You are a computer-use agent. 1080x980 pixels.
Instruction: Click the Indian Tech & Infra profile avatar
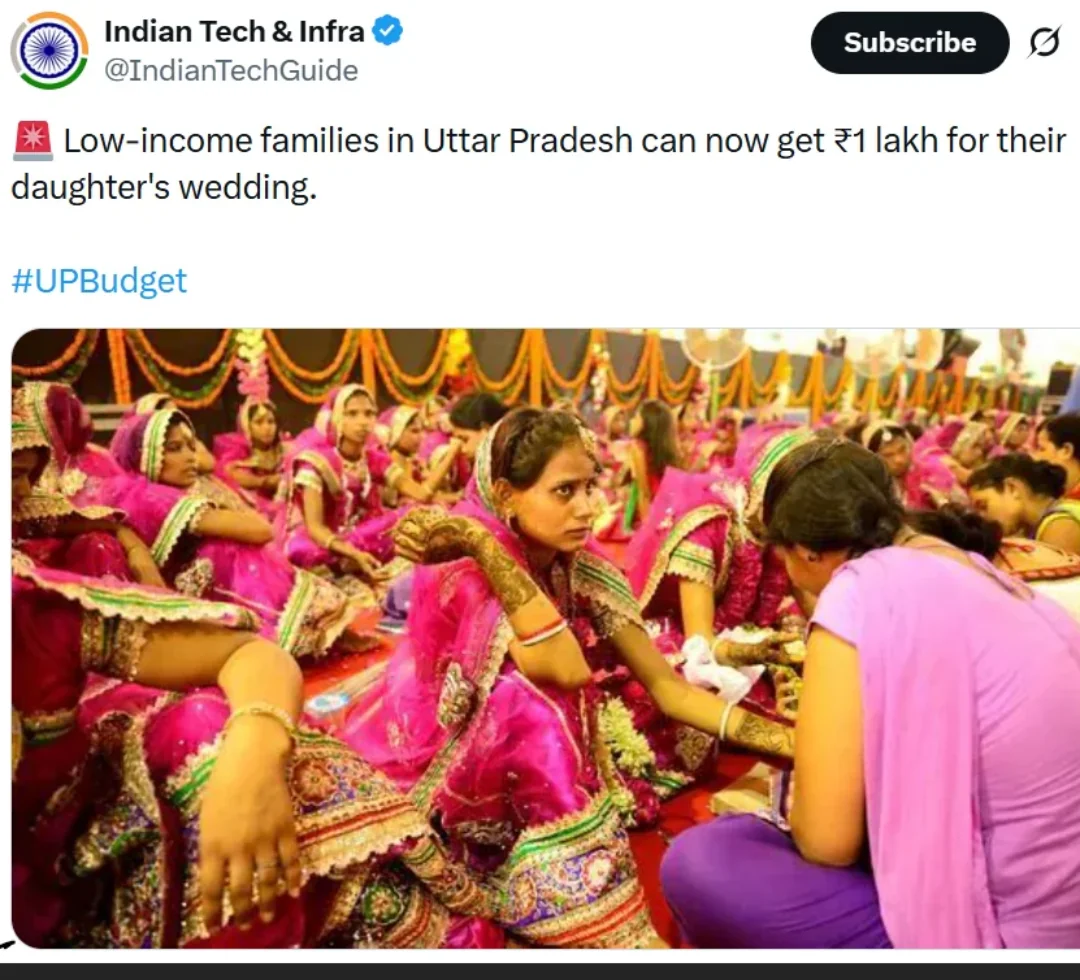coord(49,50)
